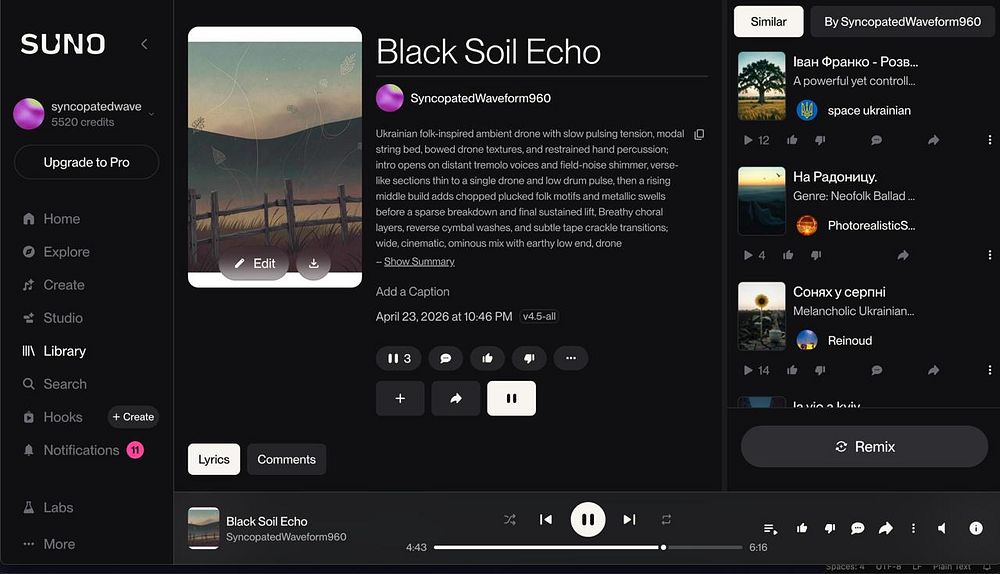Screen dimensions: 1000x574
Task: Open comments bubble under song date
Action: (x=446, y=358)
